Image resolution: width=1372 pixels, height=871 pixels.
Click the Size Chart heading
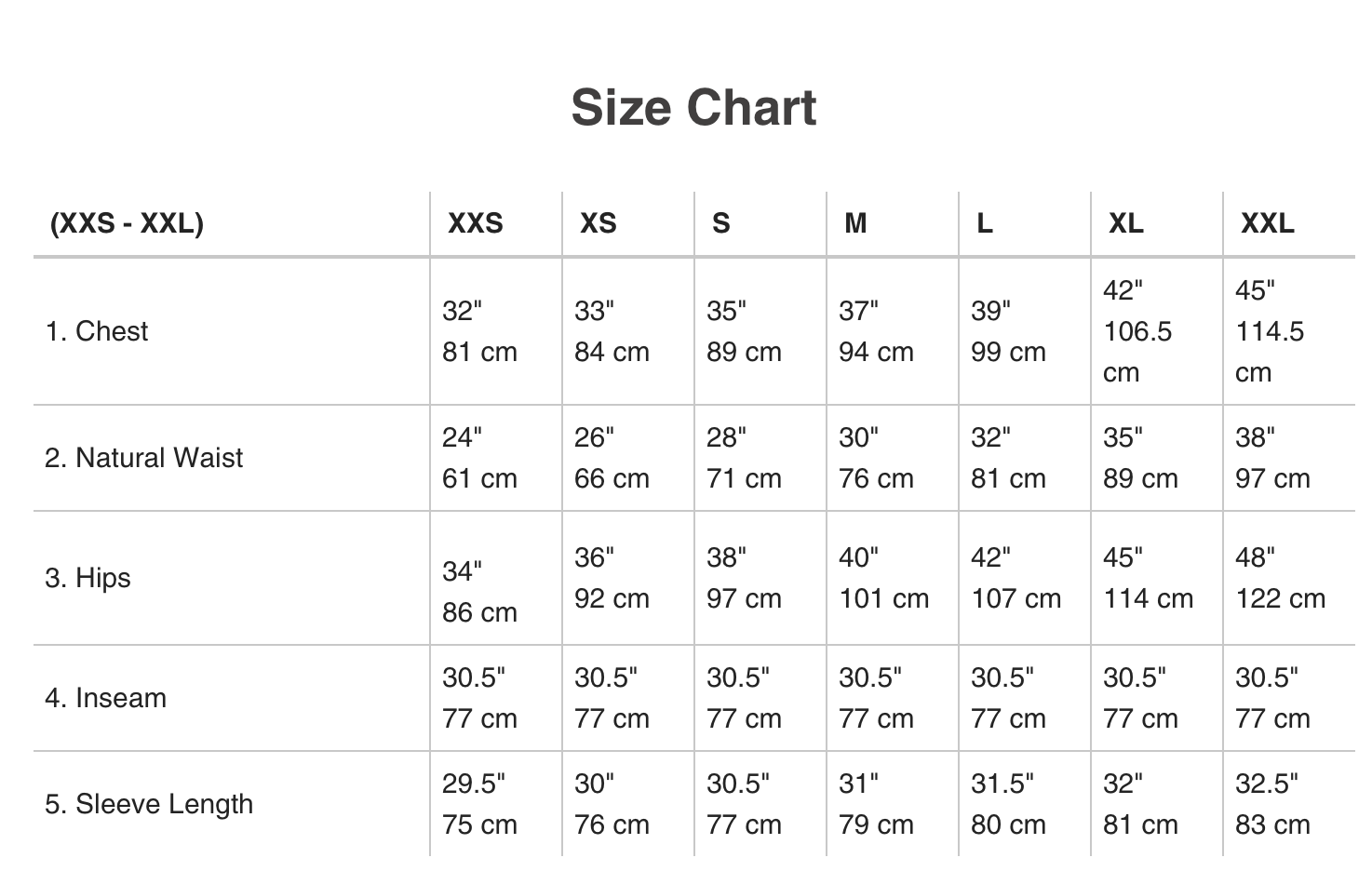click(693, 108)
